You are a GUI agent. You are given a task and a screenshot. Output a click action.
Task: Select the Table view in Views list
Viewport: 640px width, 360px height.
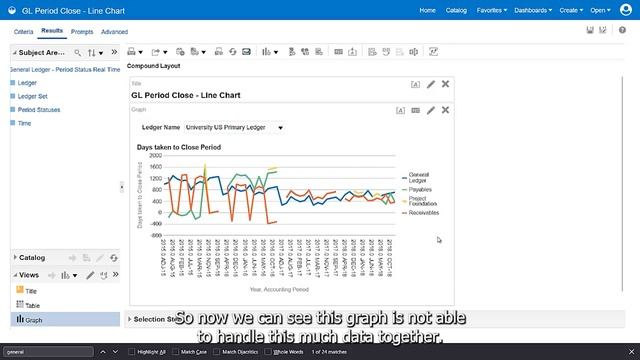[32, 305]
